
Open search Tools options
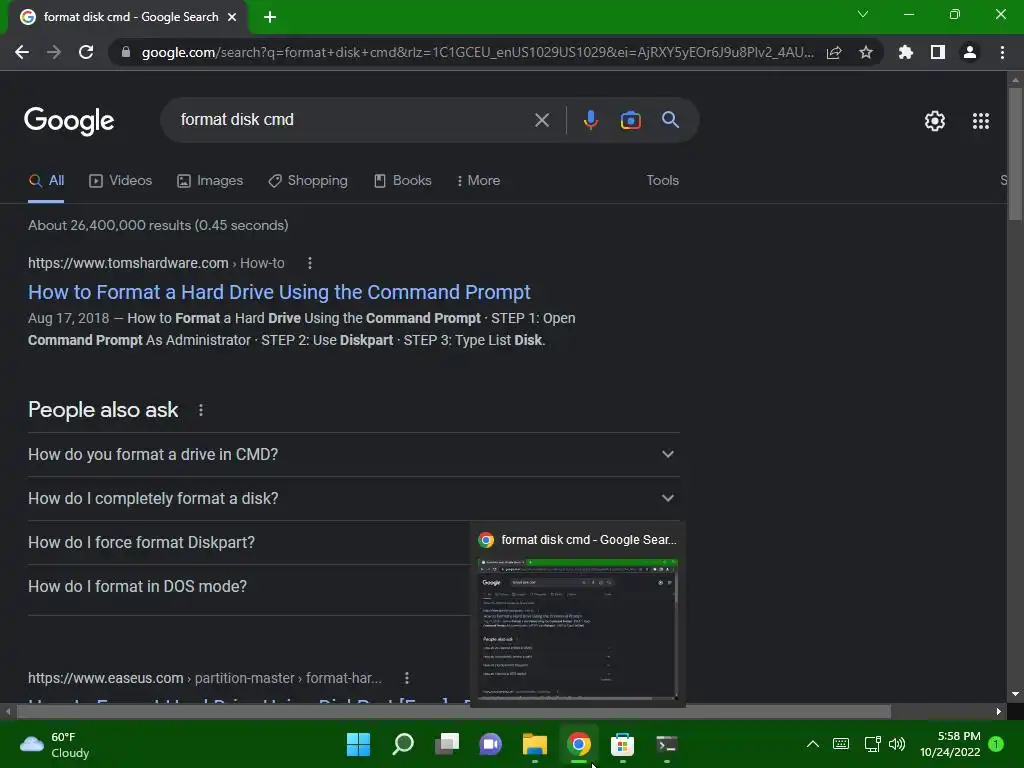tap(662, 180)
